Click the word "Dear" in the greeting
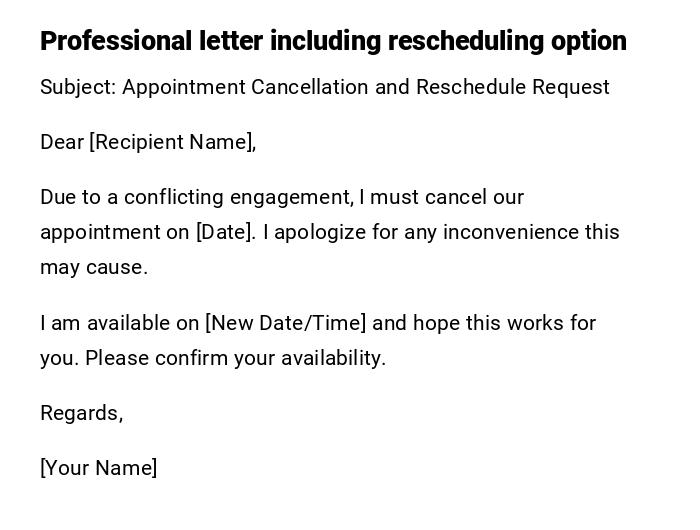 [62, 142]
